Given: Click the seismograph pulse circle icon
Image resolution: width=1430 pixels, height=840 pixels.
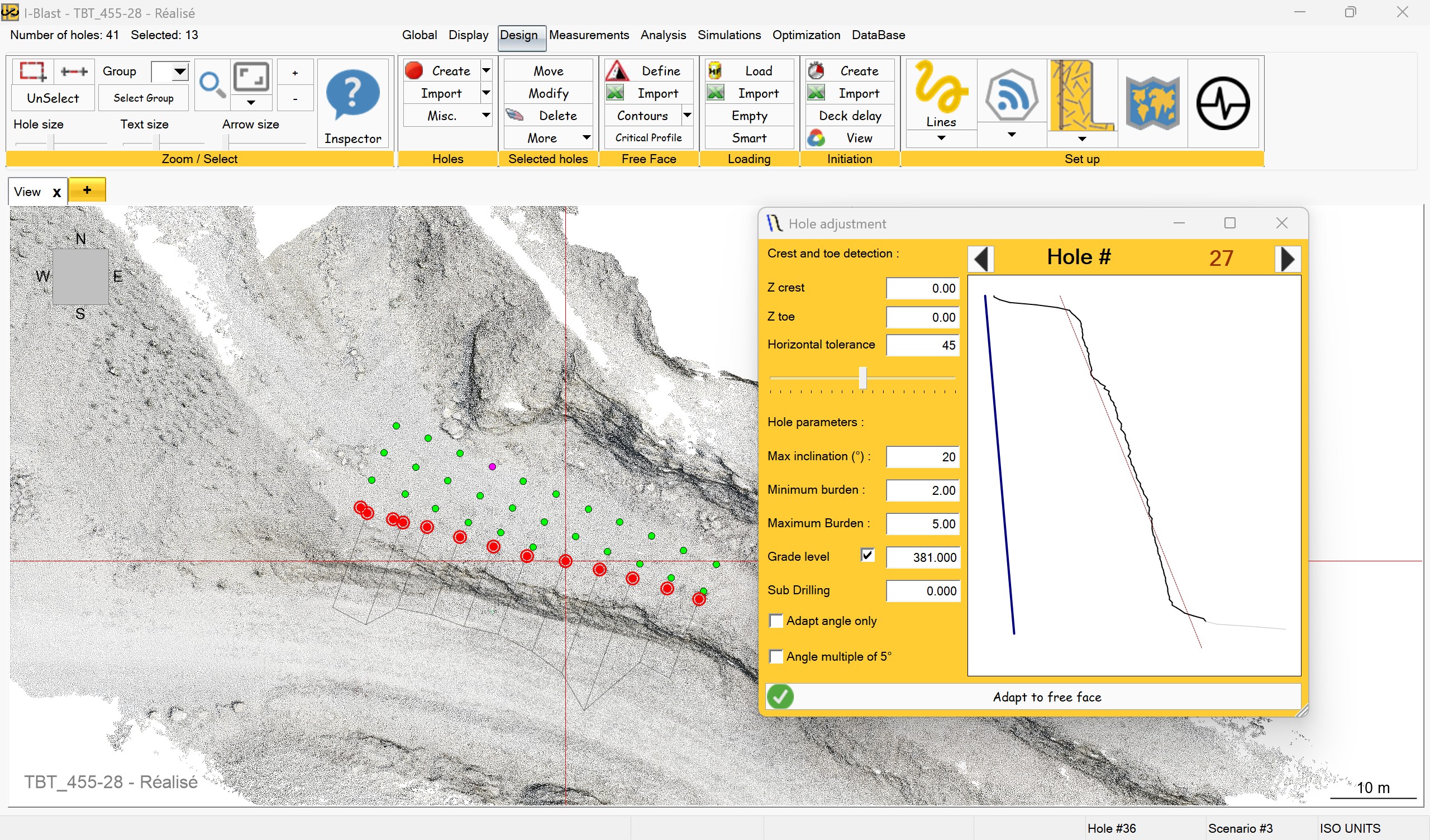Looking at the screenshot, I should (x=1222, y=103).
